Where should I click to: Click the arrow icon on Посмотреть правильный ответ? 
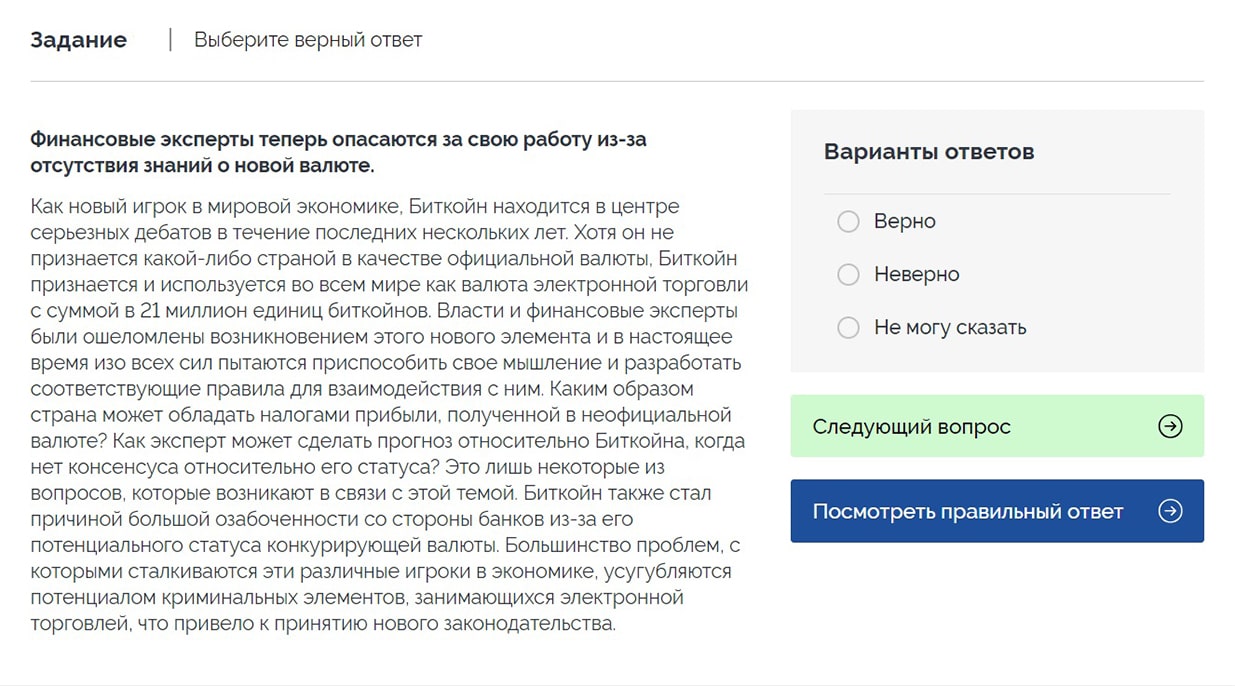[1169, 510]
